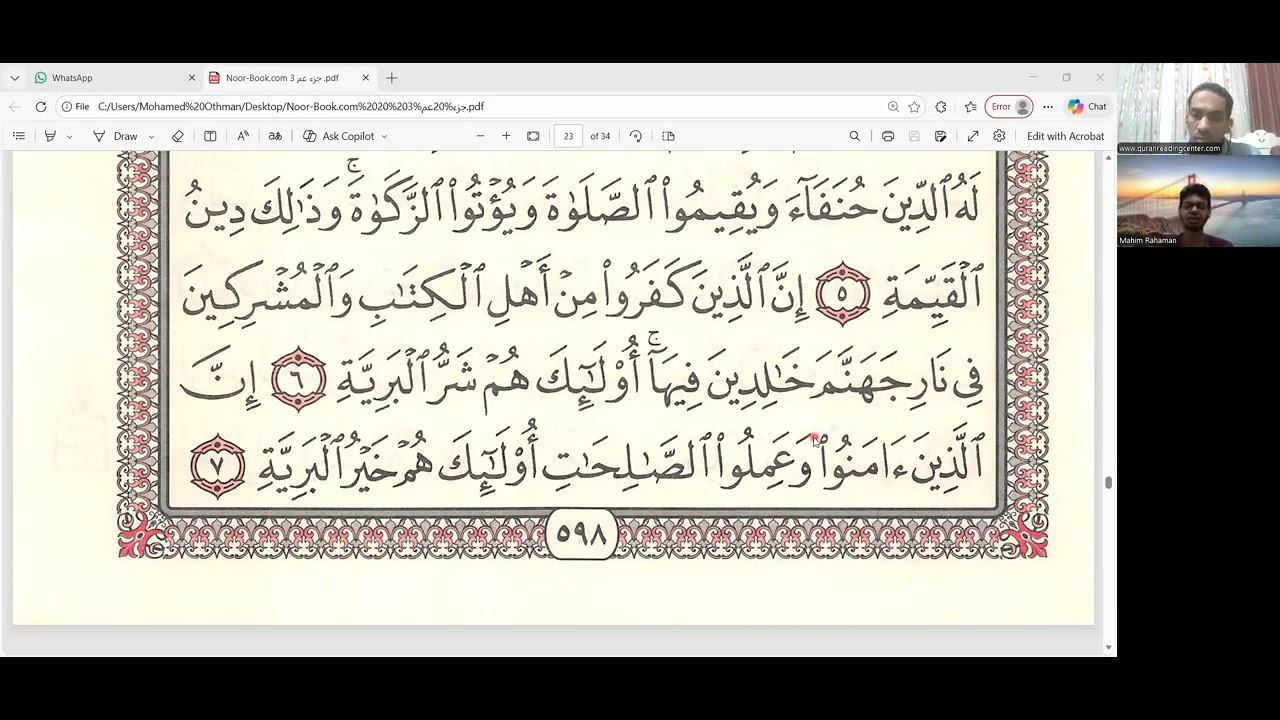Expand Ask Copilot dropdown arrow
Image resolution: width=1280 pixels, height=720 pixels.
point(384,136)
